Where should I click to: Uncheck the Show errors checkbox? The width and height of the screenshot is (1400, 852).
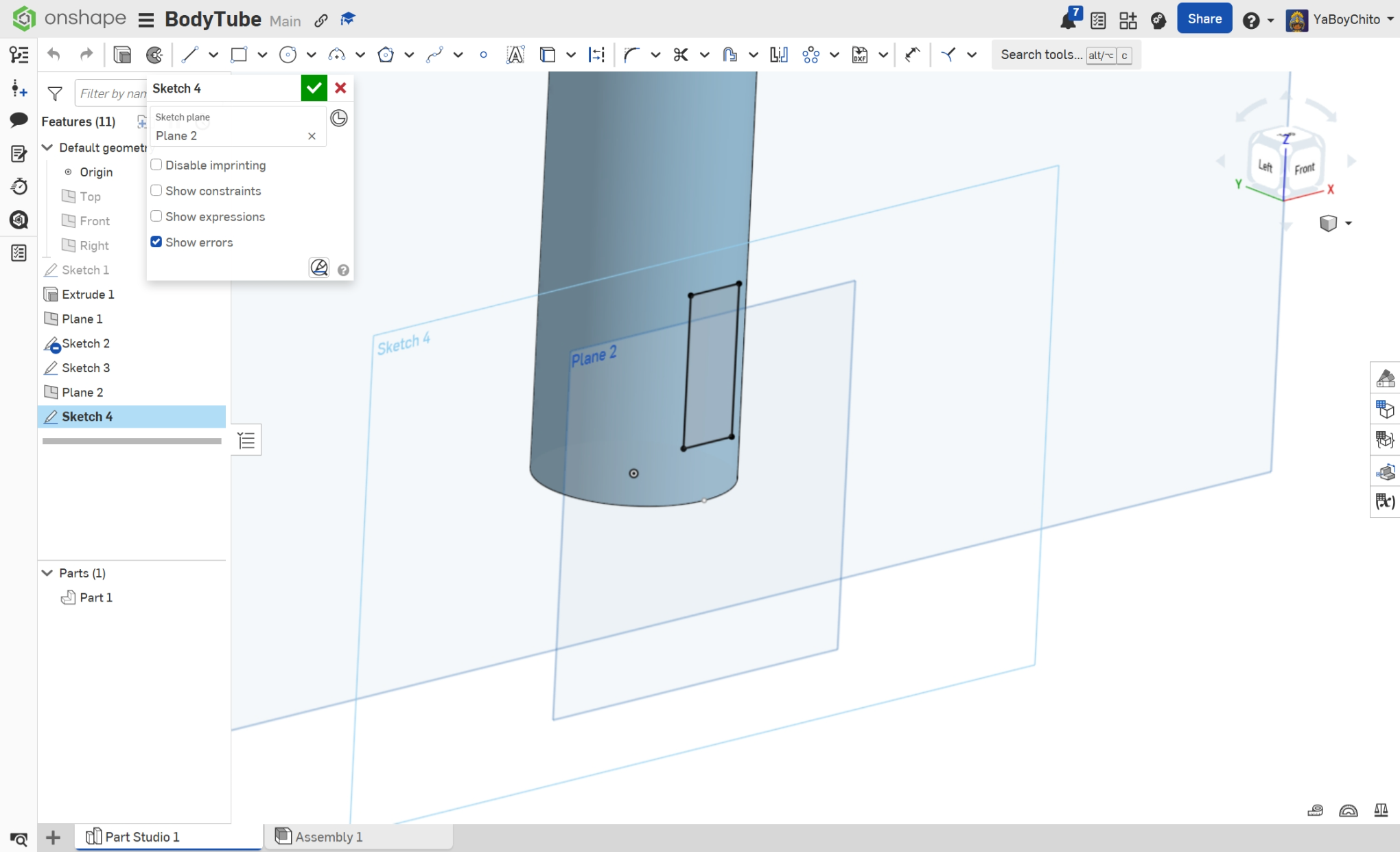pos(156,242)
